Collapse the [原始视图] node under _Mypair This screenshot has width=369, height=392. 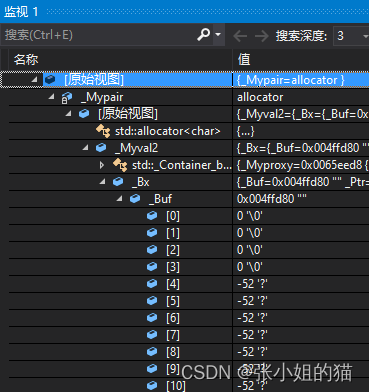click(x=69, y=113)
